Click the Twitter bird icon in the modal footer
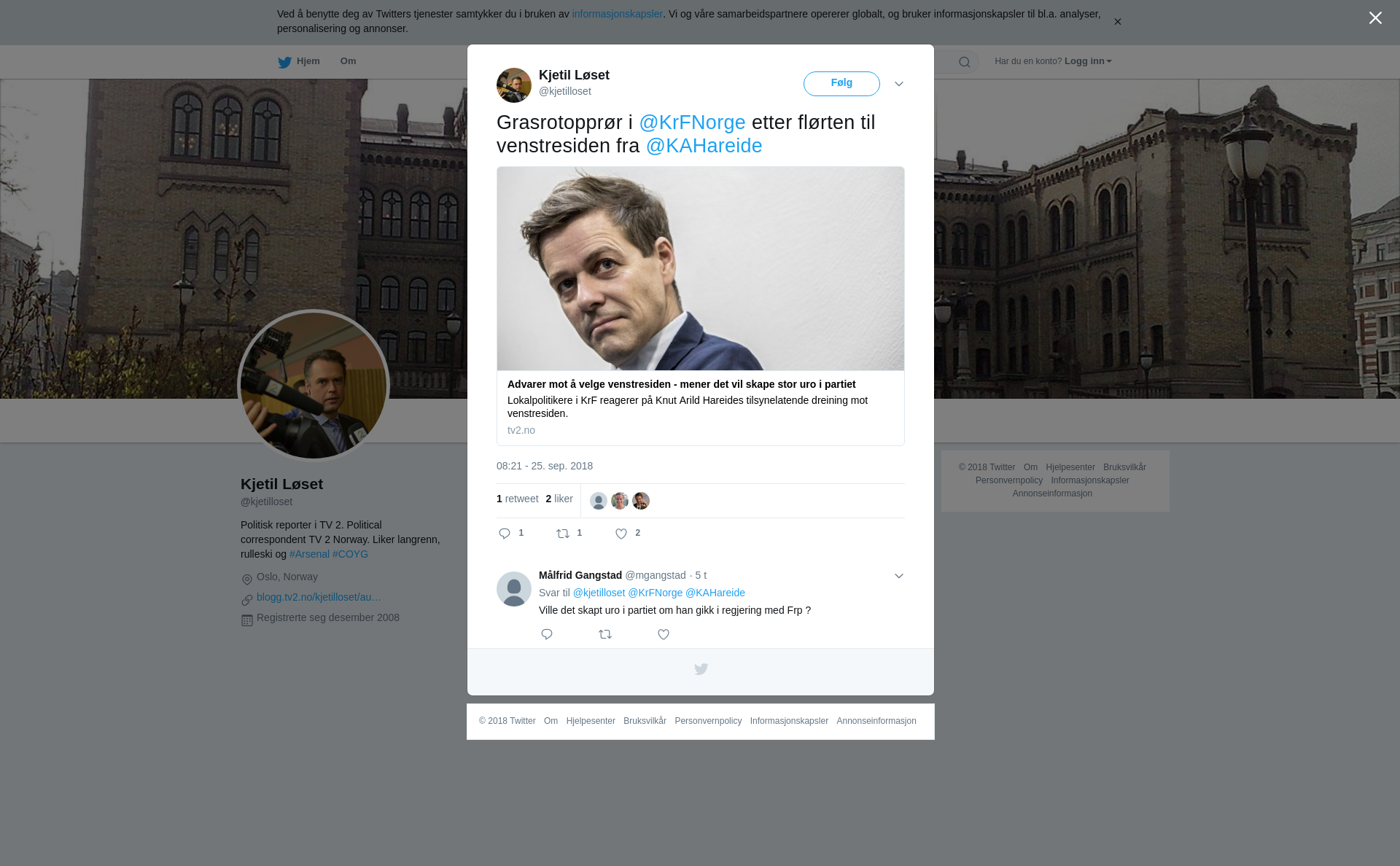Screen dimensions: 1400x866 (x=701, y=669)
